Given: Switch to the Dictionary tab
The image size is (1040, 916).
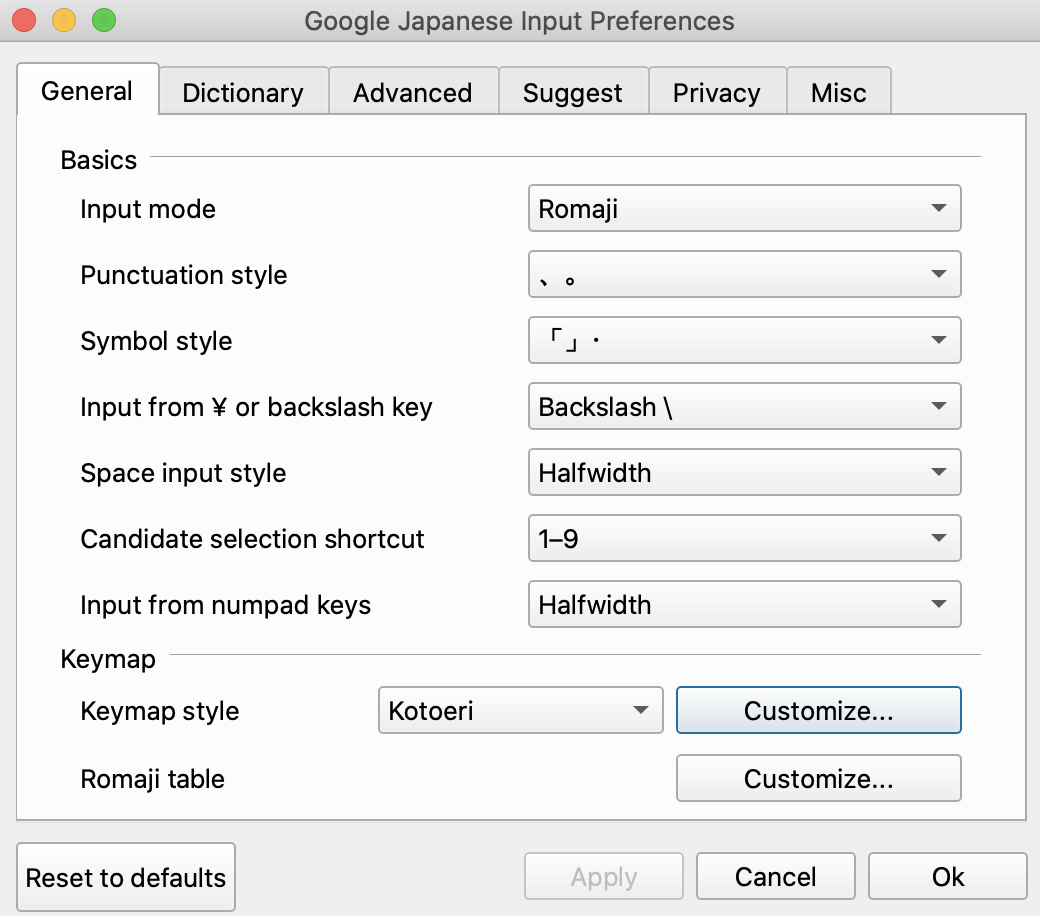Looking at the screenshot, I should coord(243,92).
